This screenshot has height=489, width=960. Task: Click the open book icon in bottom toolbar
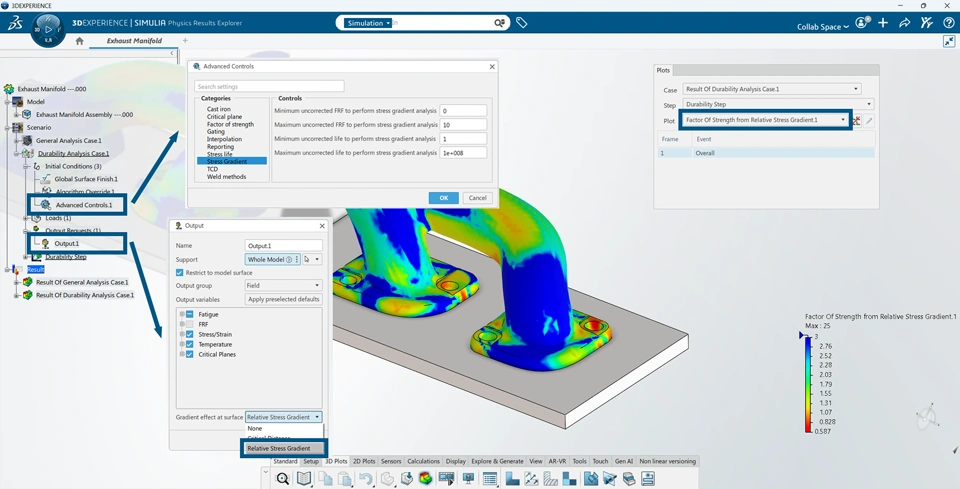coord(304,479)
